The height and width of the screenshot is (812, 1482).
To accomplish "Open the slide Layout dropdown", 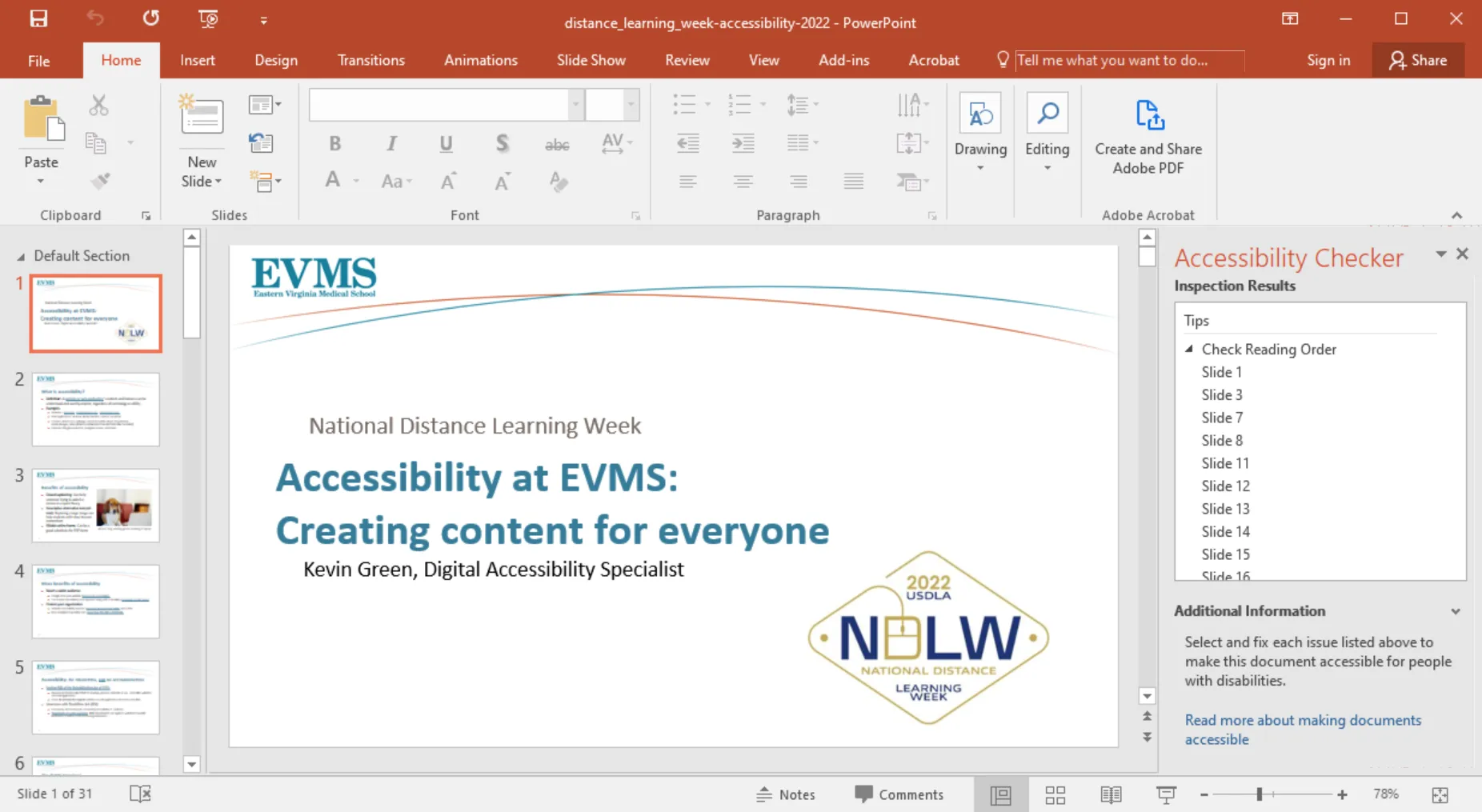I will click(265, 105).
